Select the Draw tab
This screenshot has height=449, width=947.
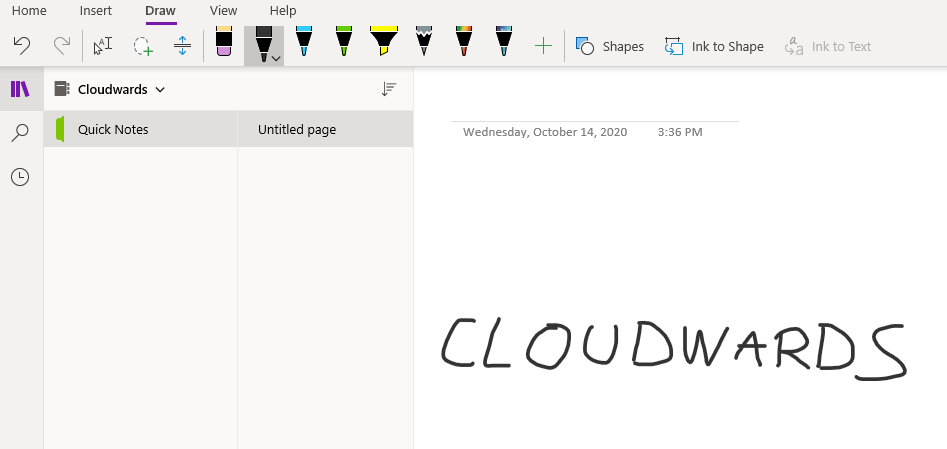(x=161, y=11)
